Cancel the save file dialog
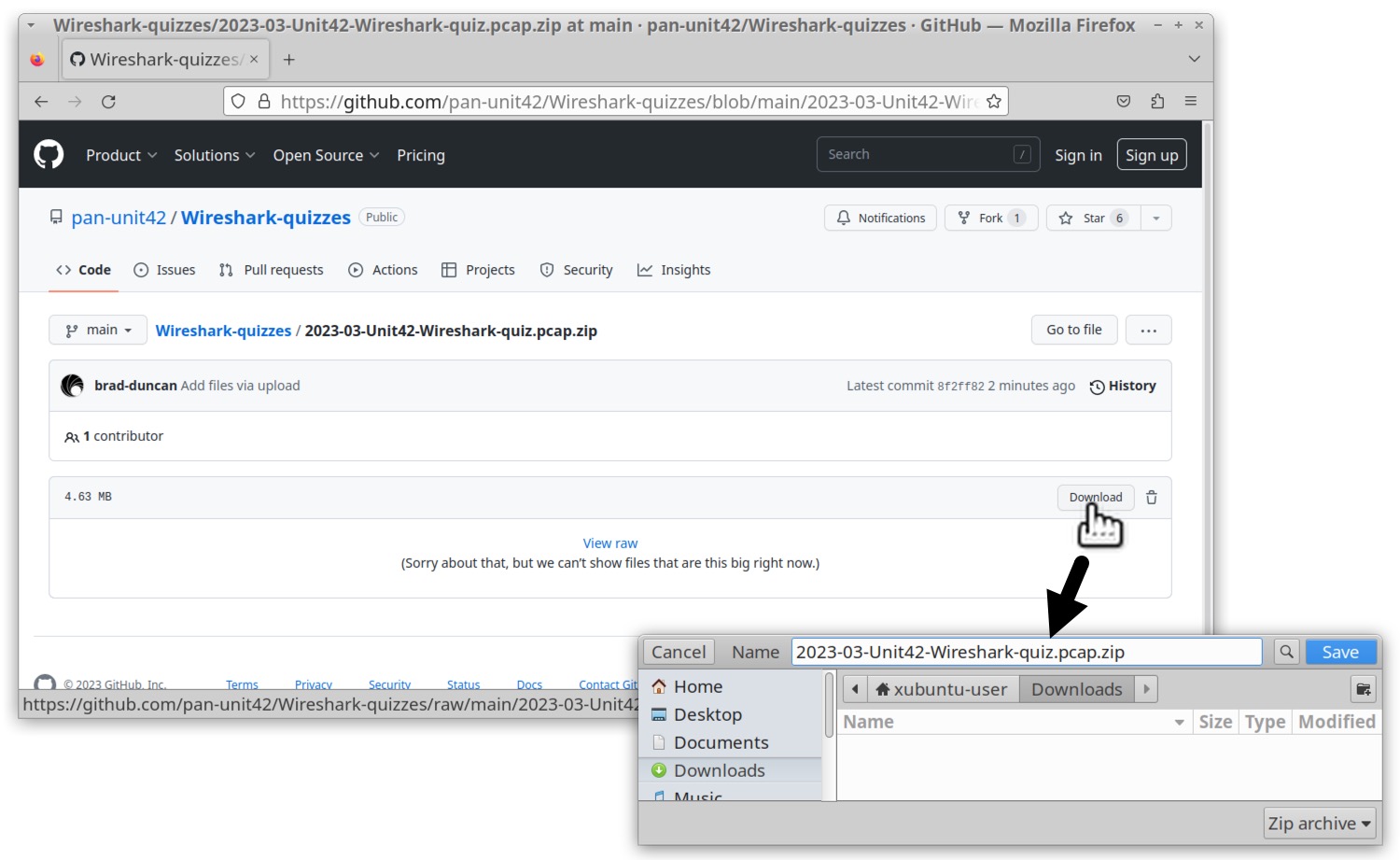Screen dimensions: 1400x860 pyautogui.click(x=679, y=652)
